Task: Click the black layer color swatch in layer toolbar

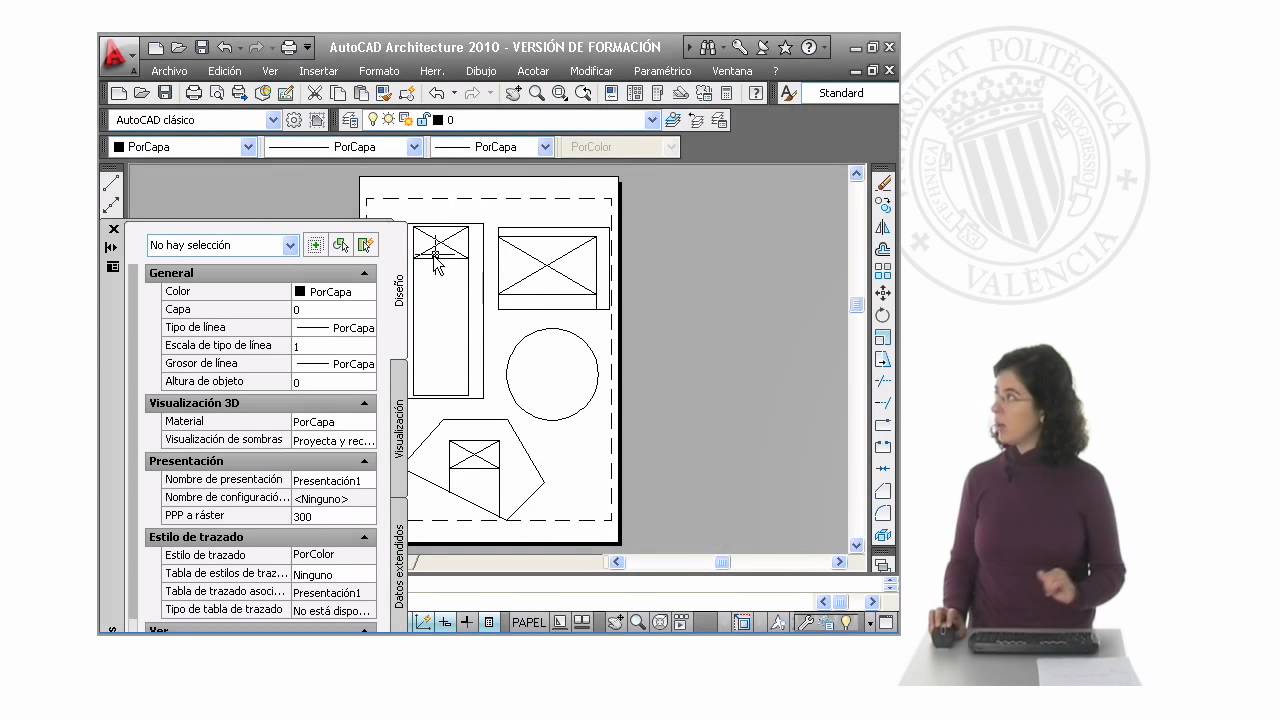Action: pos(437,120)
